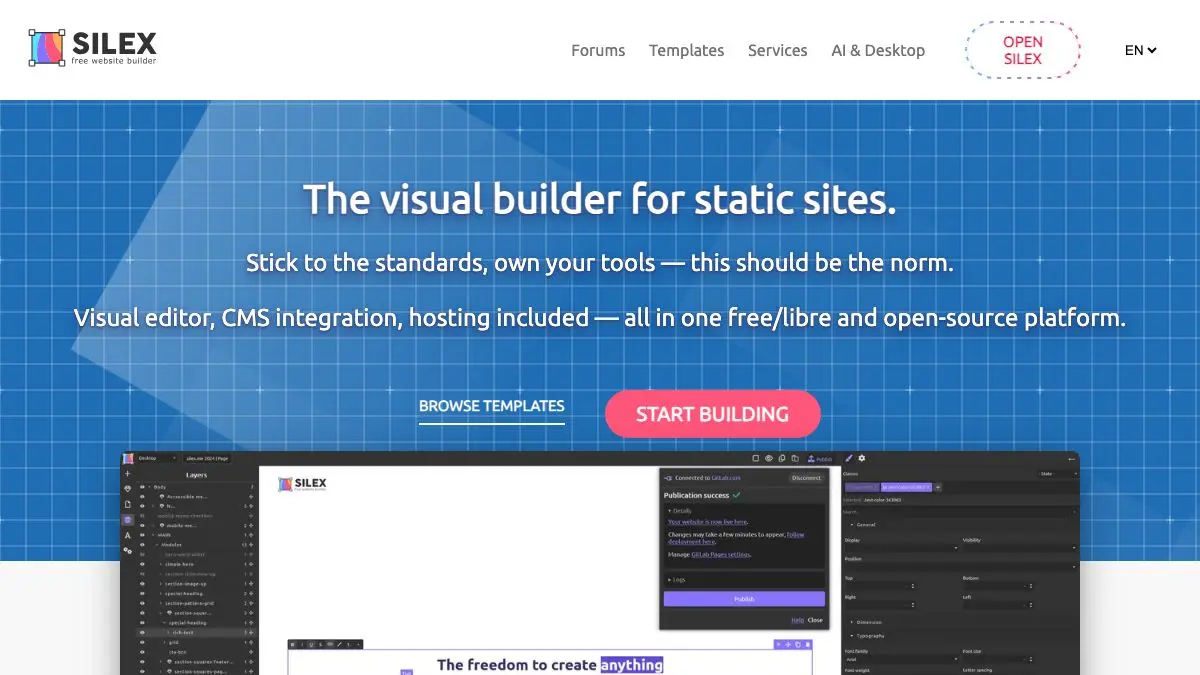Click the OPEN SILEX button
Screen dimensions: 1200x675
1023,50
